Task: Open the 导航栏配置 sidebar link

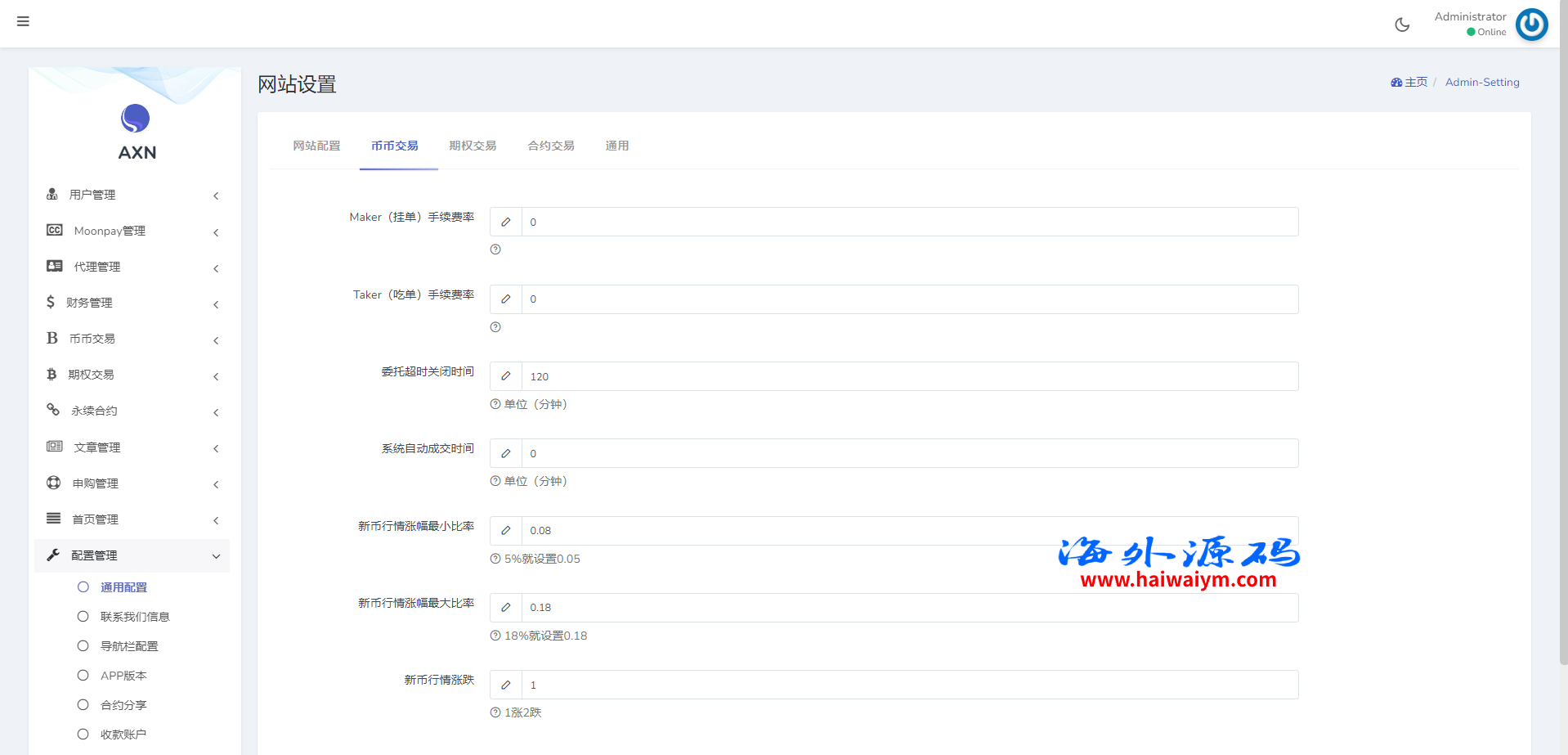Action: coord(129,646)
